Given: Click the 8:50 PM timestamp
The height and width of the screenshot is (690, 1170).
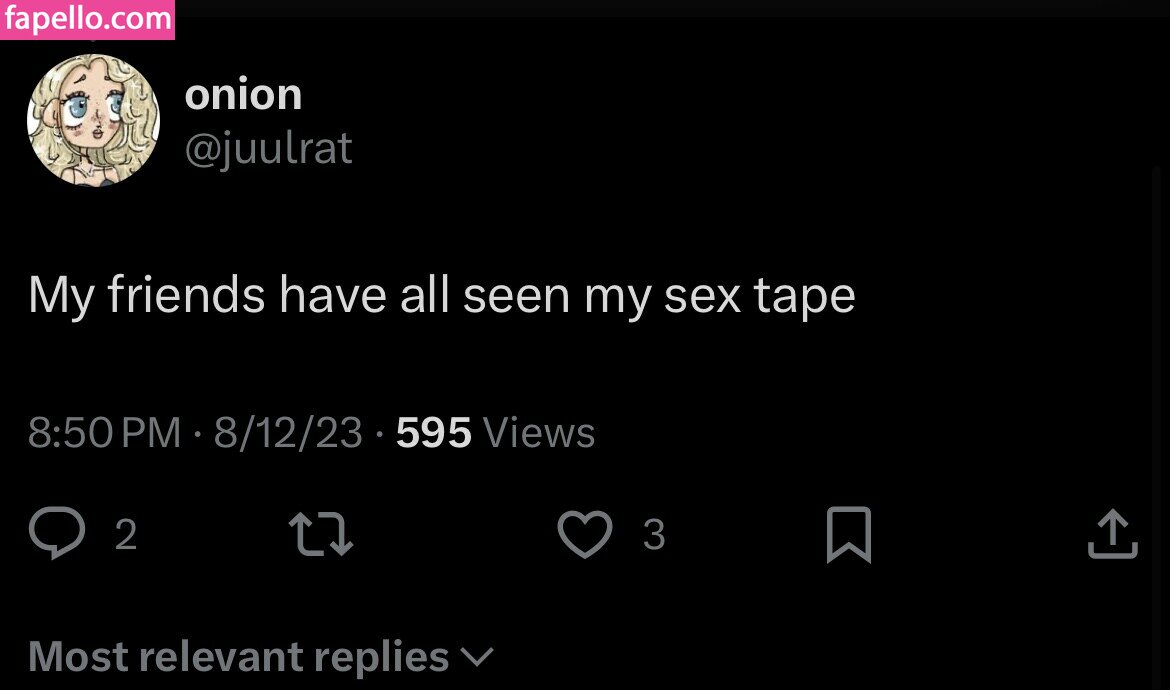Looking at the screenshot, I should [104, 433].
